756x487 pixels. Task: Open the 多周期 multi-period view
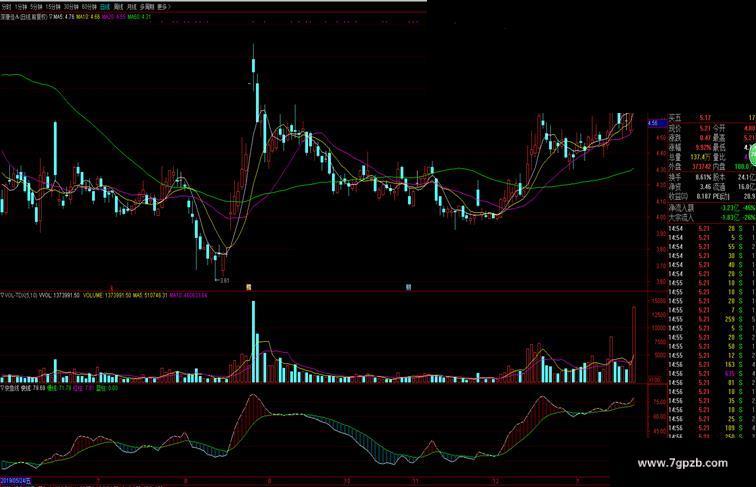point(147,7)
